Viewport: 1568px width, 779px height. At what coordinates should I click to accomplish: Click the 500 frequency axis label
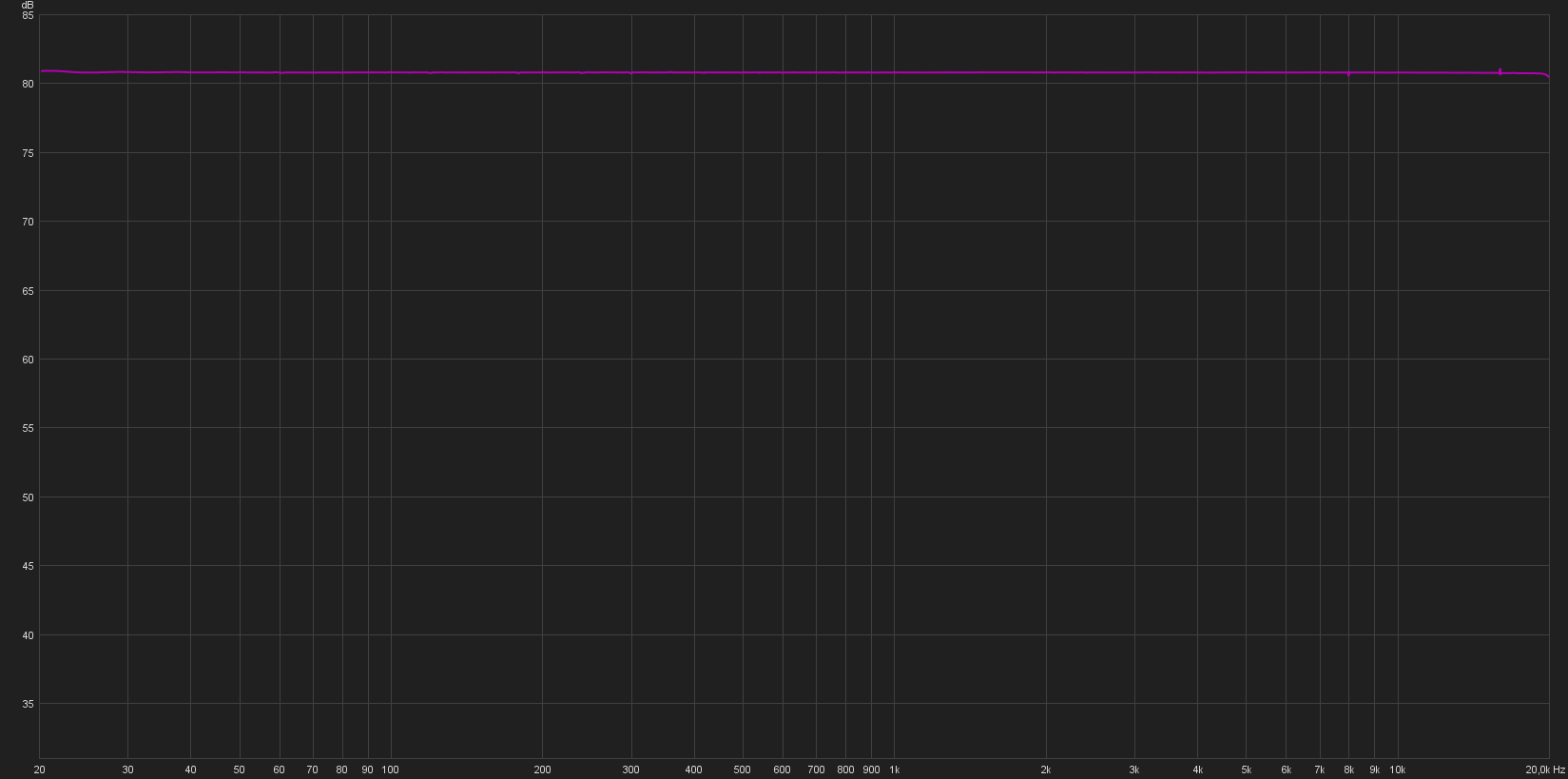tap(742, 769)
